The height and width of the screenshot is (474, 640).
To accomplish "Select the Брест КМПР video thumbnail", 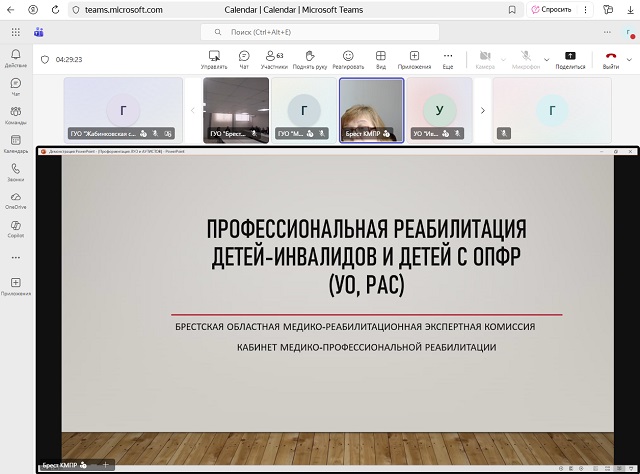I will (x=371, y=110).
